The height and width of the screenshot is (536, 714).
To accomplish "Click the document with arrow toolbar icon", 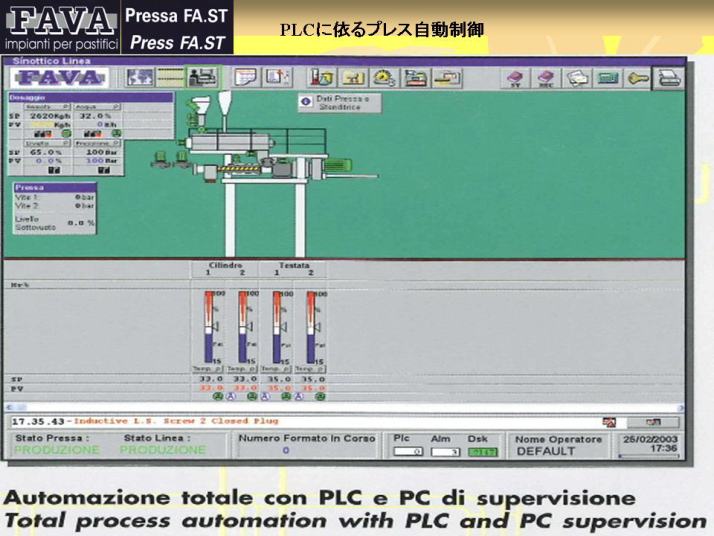I will click(278, 77).
